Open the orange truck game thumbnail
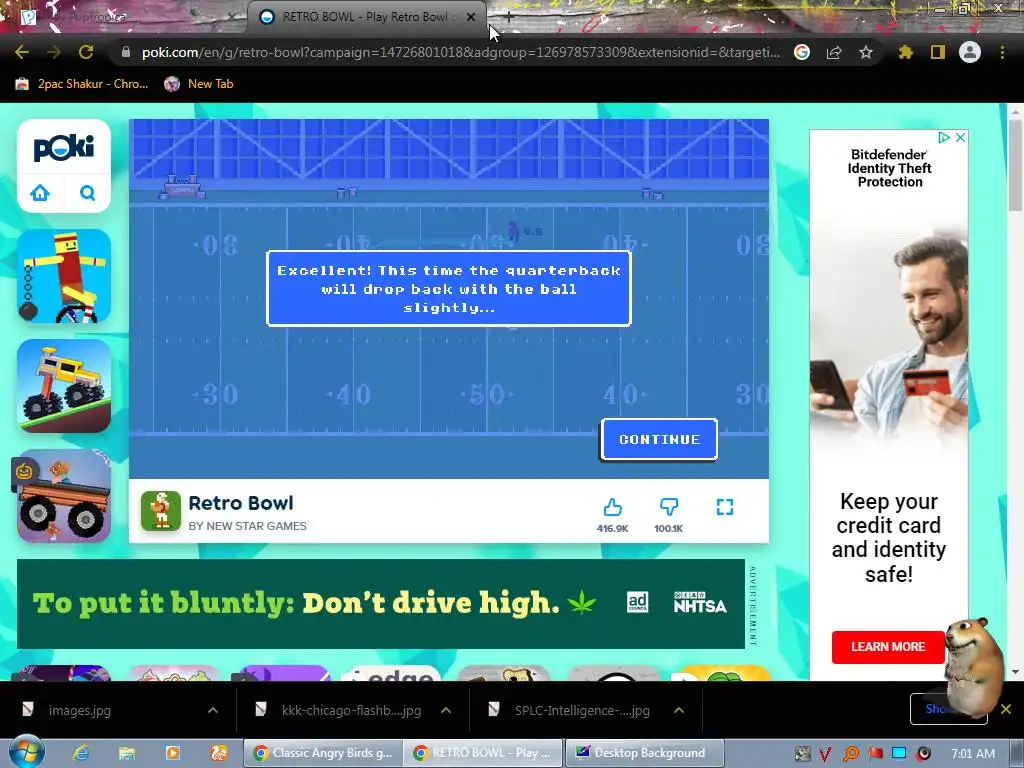The width and height of the screenshot is (1024, 768). pyautogui.click(x=64, y=496)
